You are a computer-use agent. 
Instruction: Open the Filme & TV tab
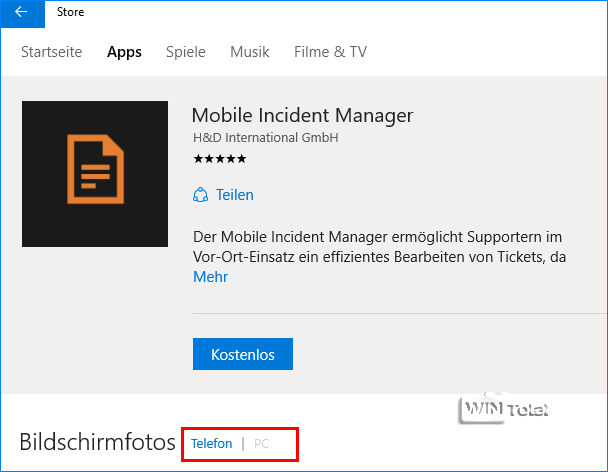click(x=330, y=52)
